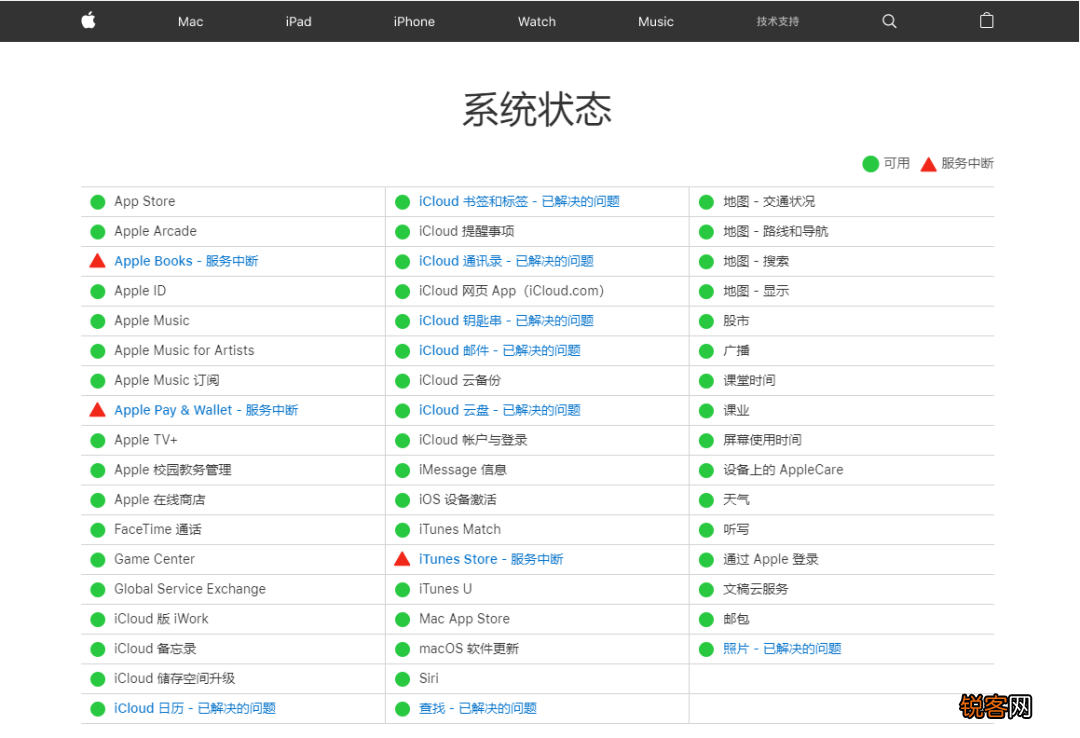Open Apple Books - 服务中断 link
Screen dimensions: 1080x738
(x=186, y=260)
